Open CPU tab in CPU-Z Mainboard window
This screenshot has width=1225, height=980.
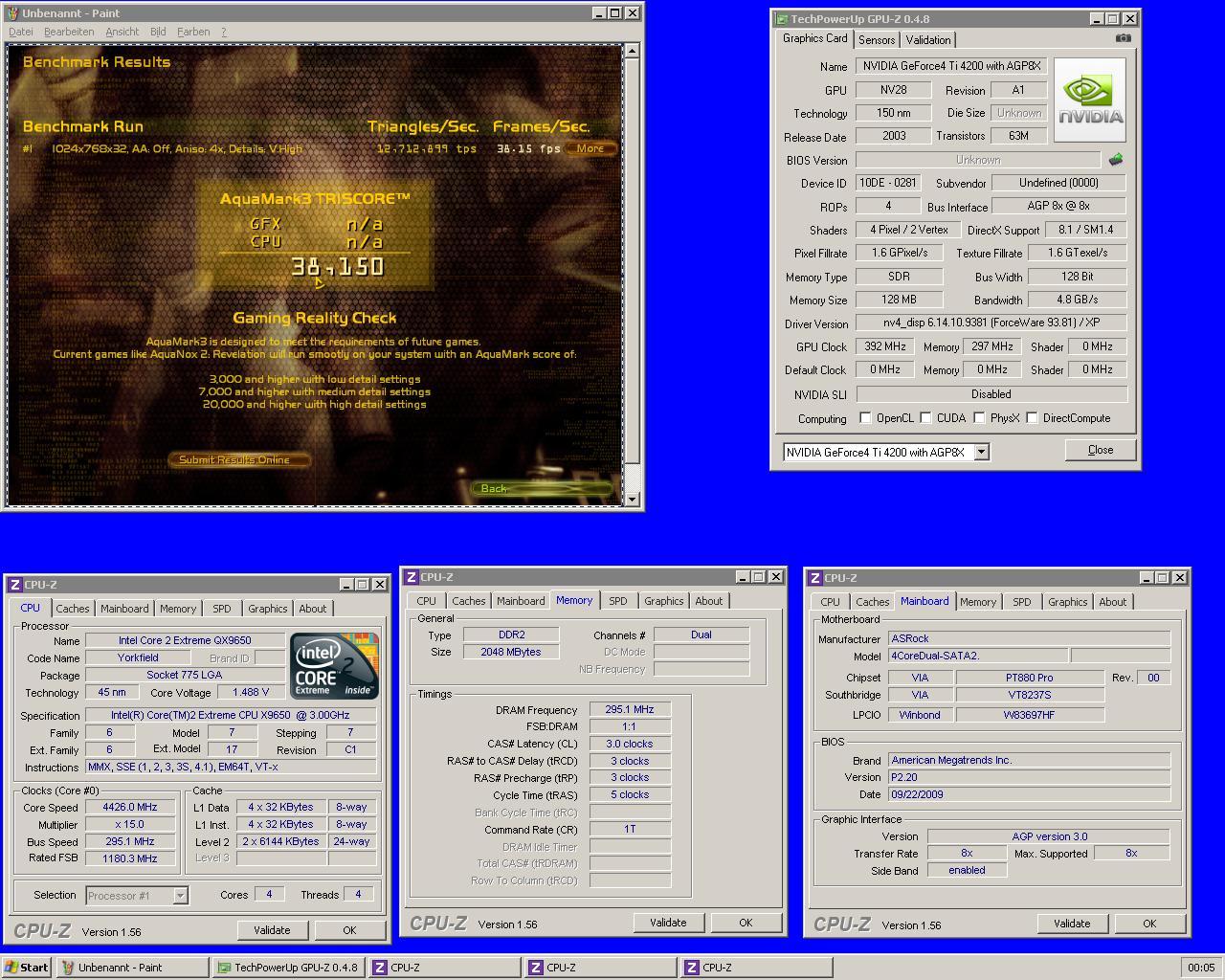[831, 602]
